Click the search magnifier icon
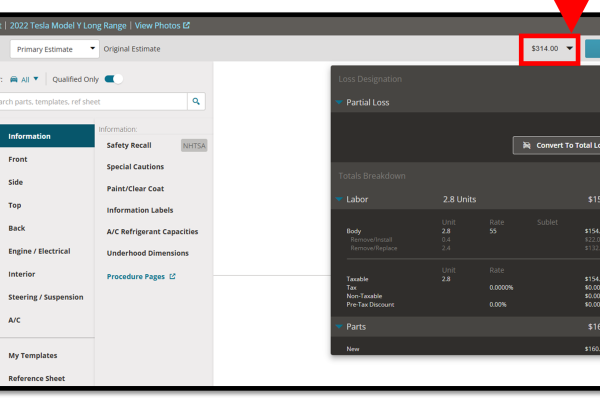The width and height of the screenshot is (600, 400). coord(197,101)
